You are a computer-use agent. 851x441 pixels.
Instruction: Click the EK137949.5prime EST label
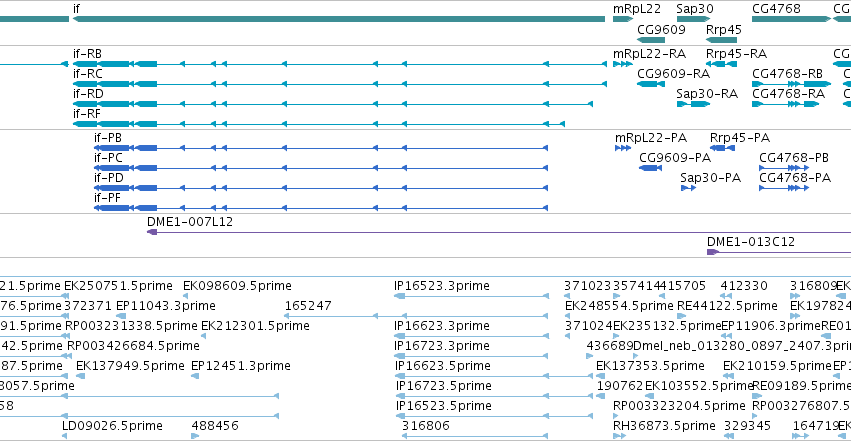[x=130, y=366]
